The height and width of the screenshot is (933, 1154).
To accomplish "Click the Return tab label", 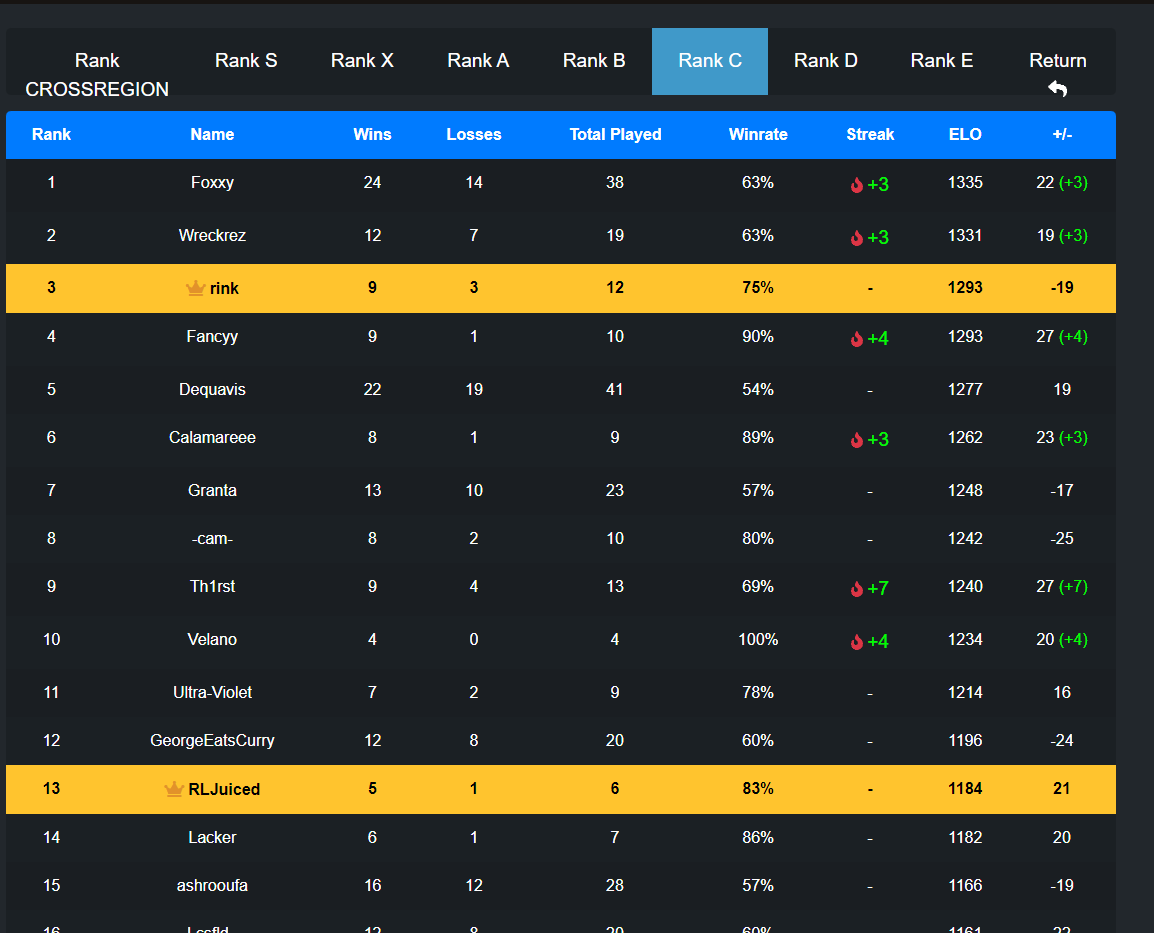I will tap(1058, 60).
